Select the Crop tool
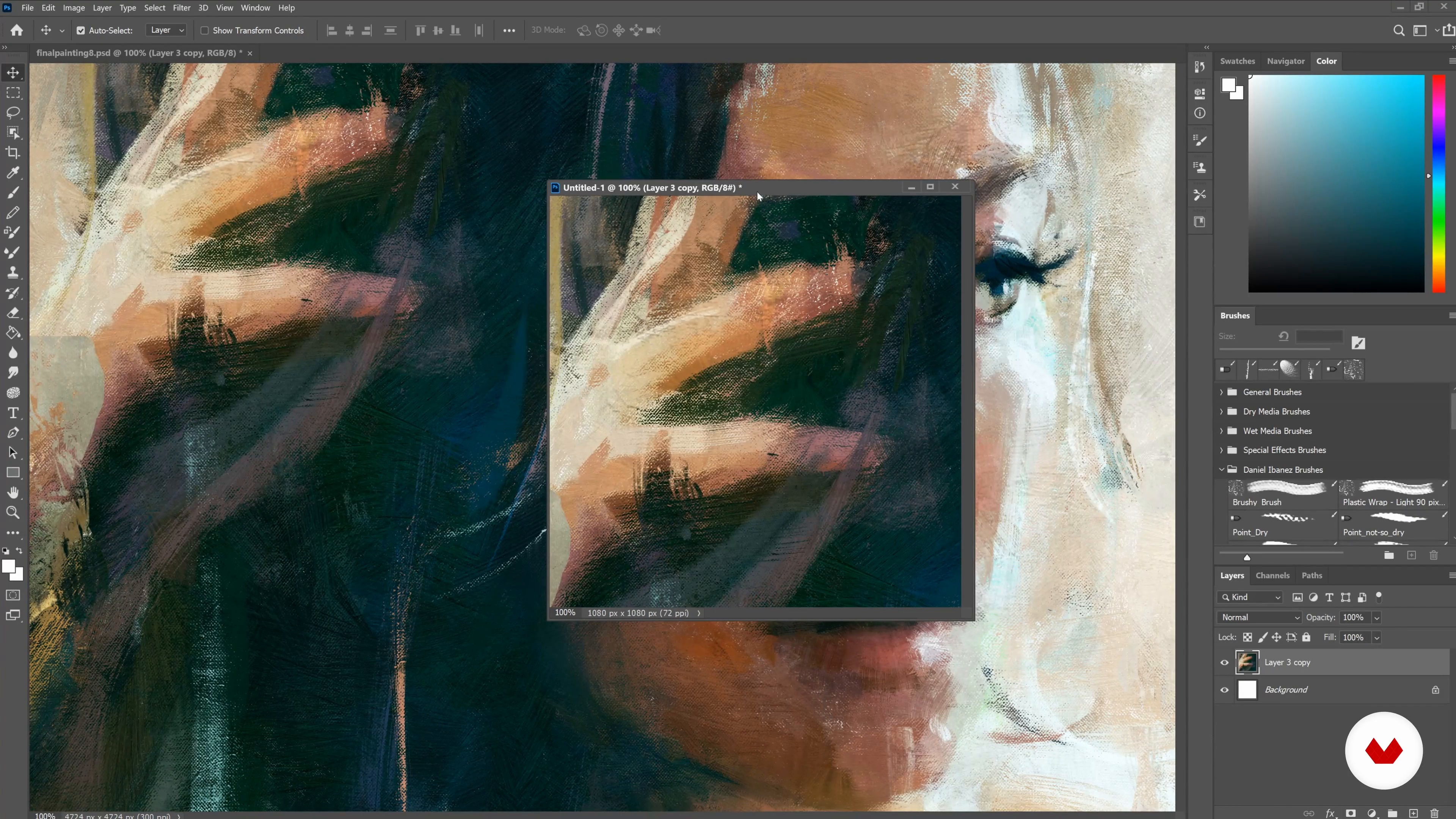The height and width of the screenshot is (819, 1456). point(13,152)
